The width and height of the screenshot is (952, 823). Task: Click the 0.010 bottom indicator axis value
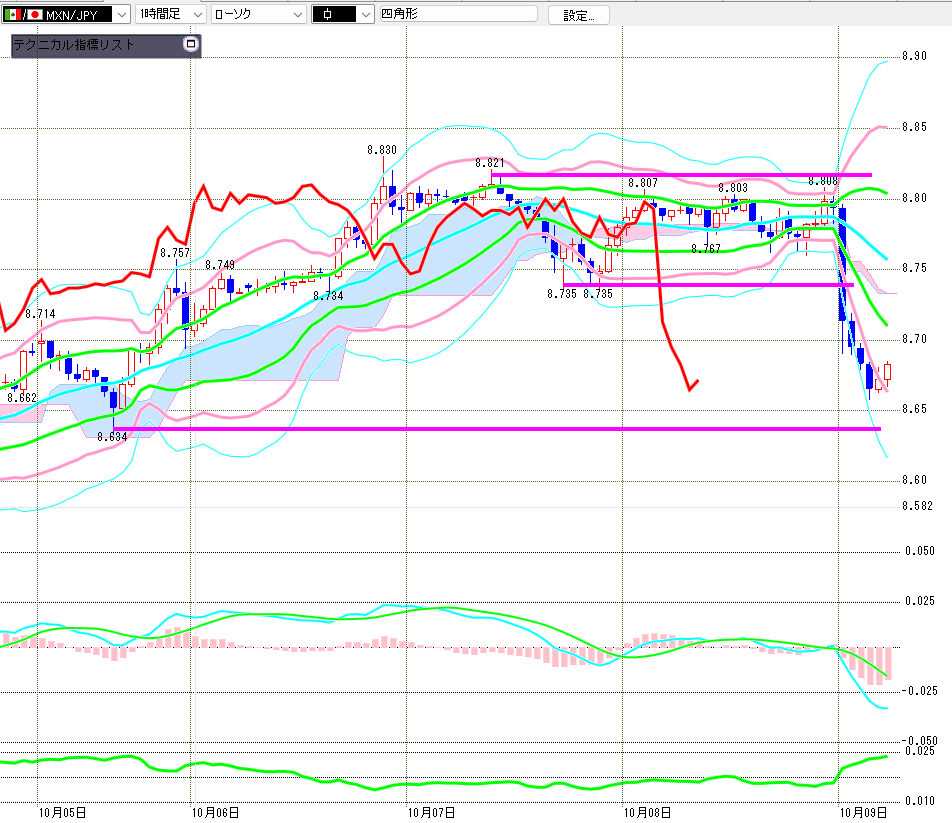(x=920, y=801)
